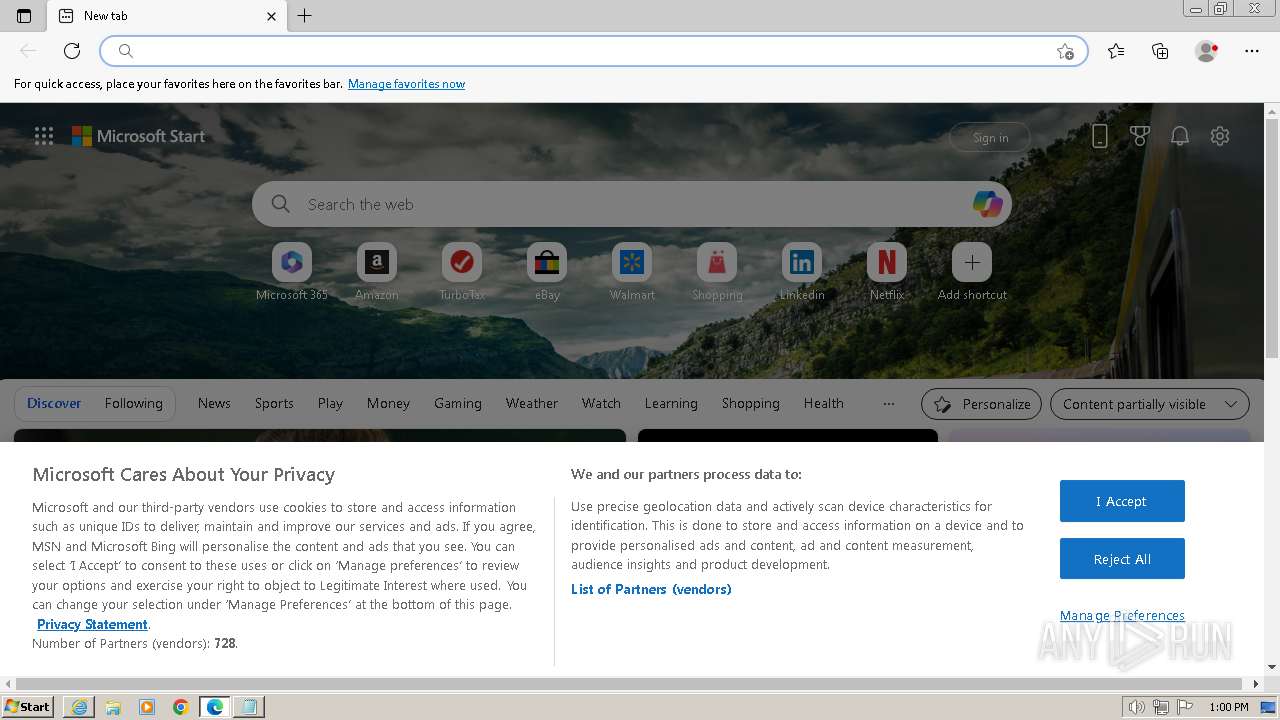Open the Health category
The width and height of the screenshot is (1280, 720).
tap(824, 403)
